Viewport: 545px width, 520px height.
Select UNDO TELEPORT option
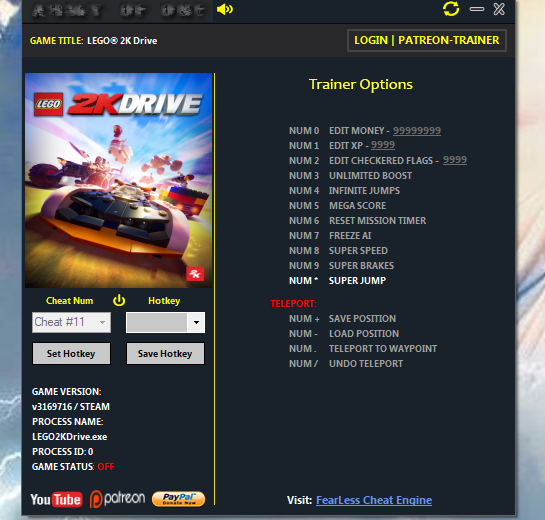point(366,363)
